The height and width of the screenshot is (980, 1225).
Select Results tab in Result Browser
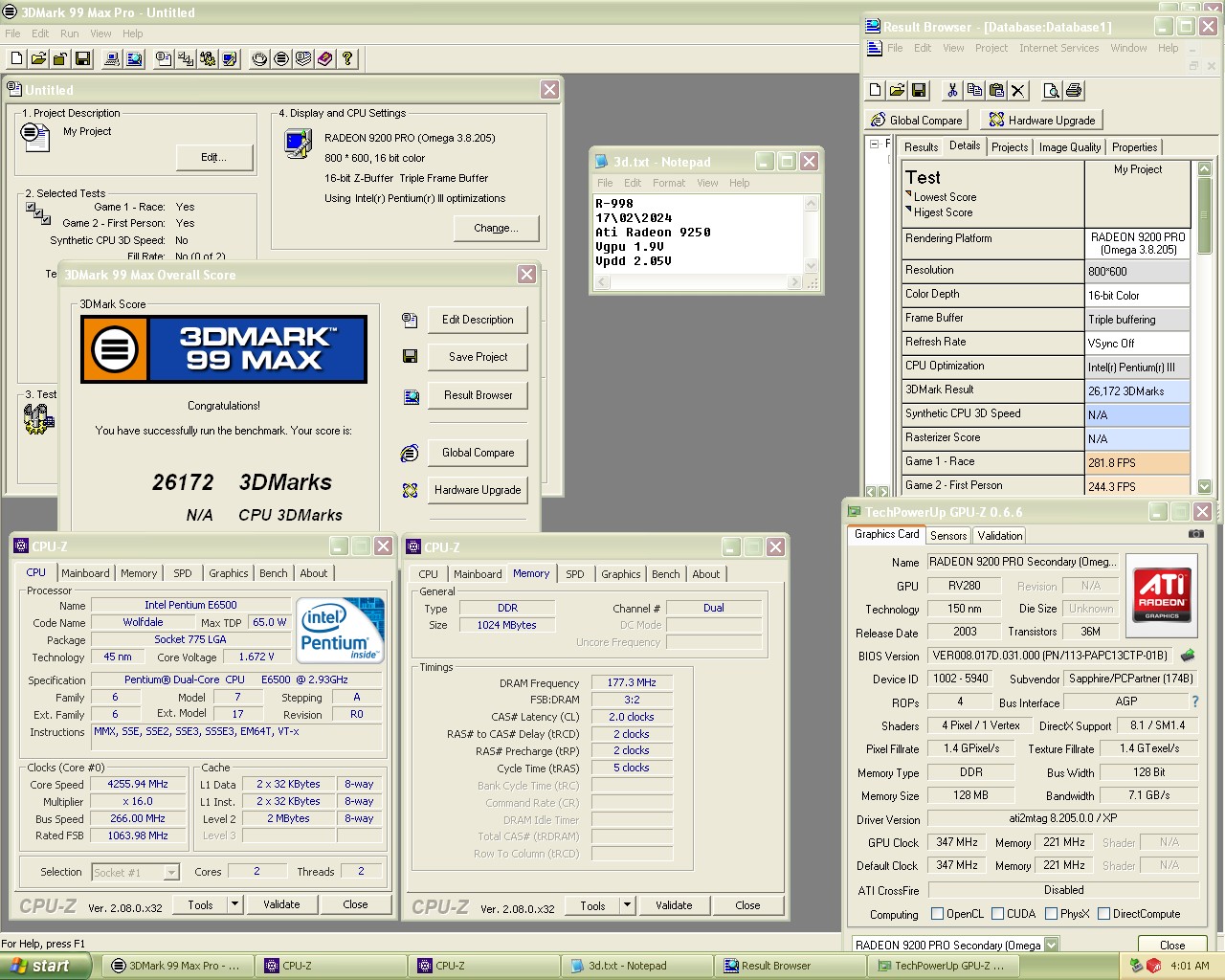coord(921,147)
